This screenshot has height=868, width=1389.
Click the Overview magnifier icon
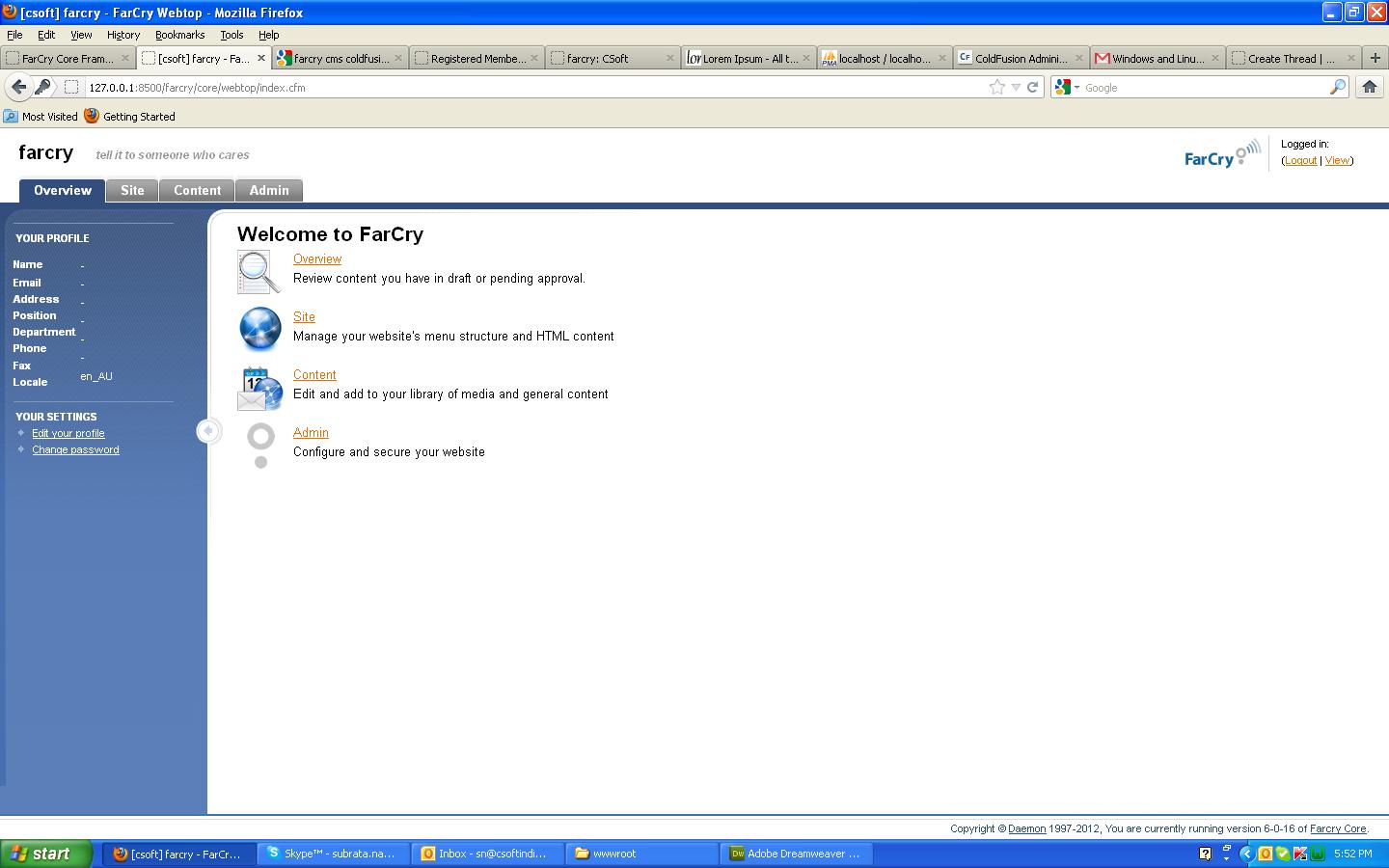(258, 272)
